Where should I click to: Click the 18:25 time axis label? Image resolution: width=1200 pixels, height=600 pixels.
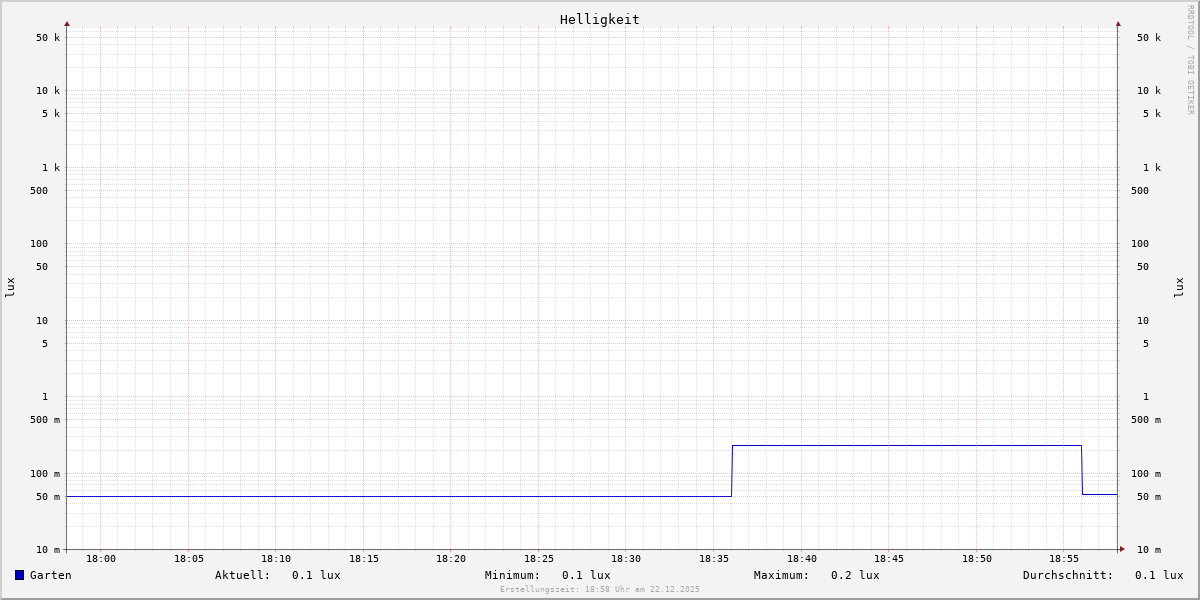pyautogui.click(x=539, y=559)
